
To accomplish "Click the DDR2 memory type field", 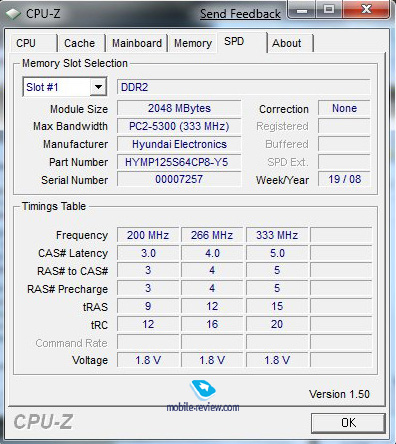I will tap(243, 87).
